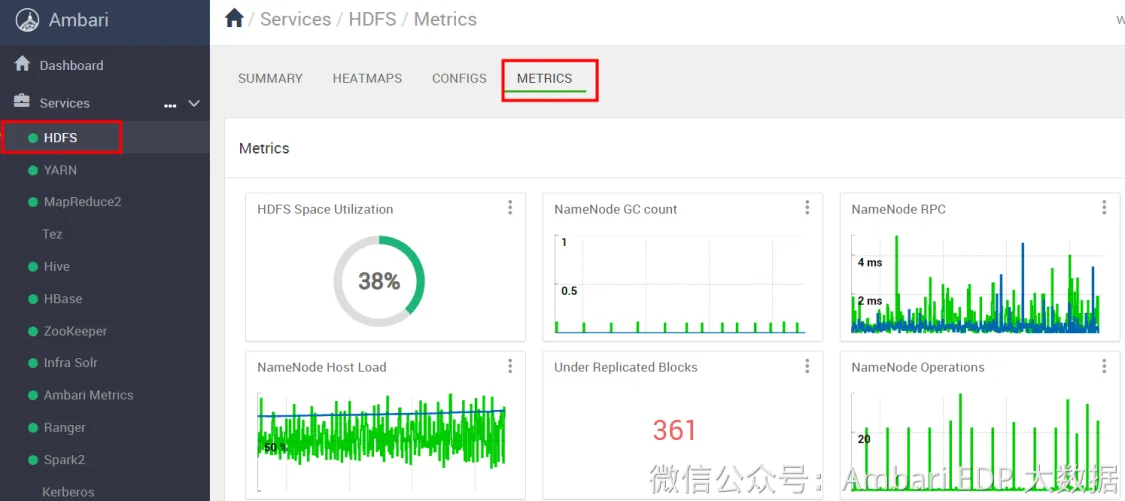
Task: Open the NameNode GC count widget menu
Action: point(807,207)
